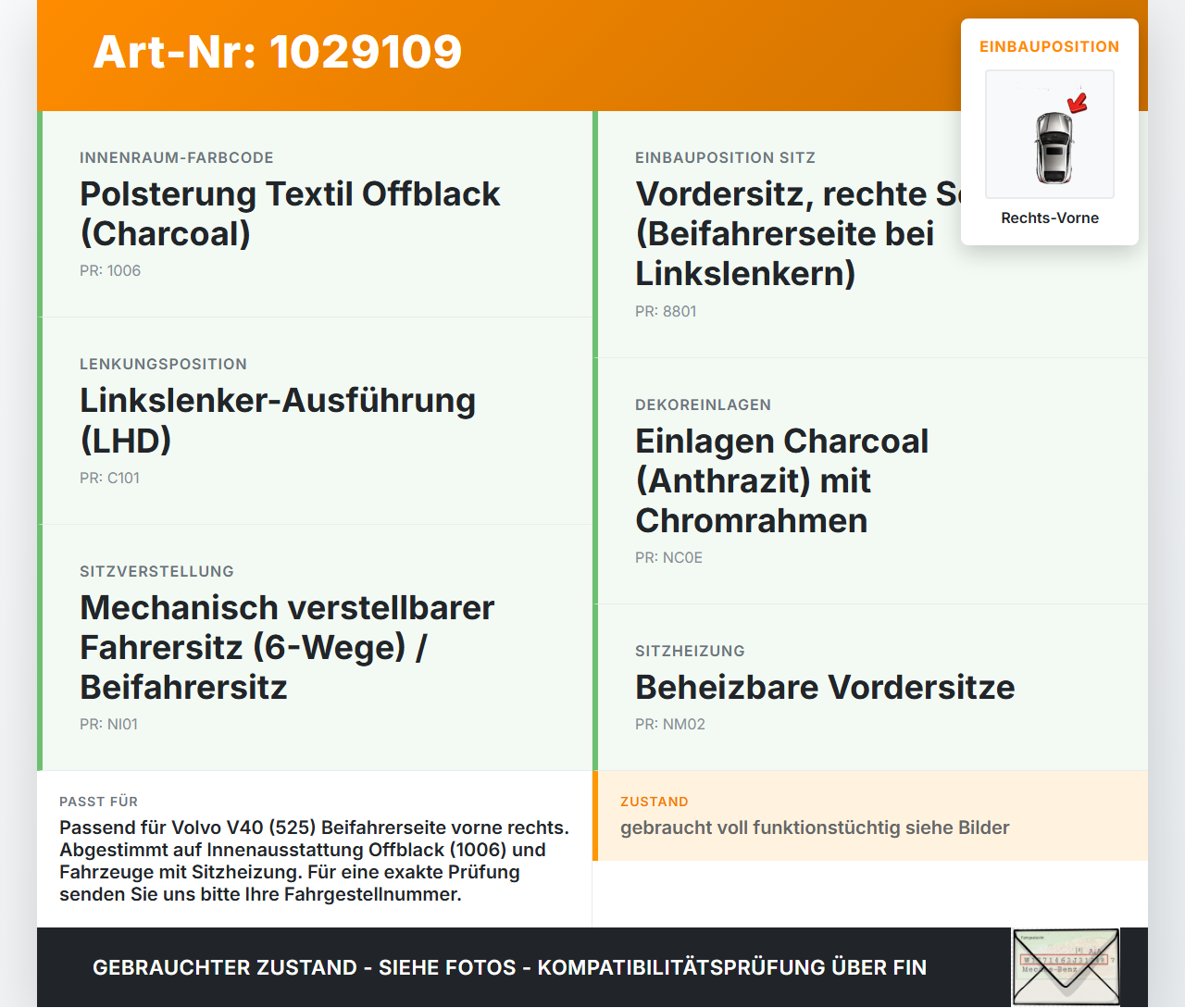Click the GEBRAUCHTER ZUSTAND footer banner text
The width and height of the screenshot is (1185, 1008).
click(x=509, y=968)
